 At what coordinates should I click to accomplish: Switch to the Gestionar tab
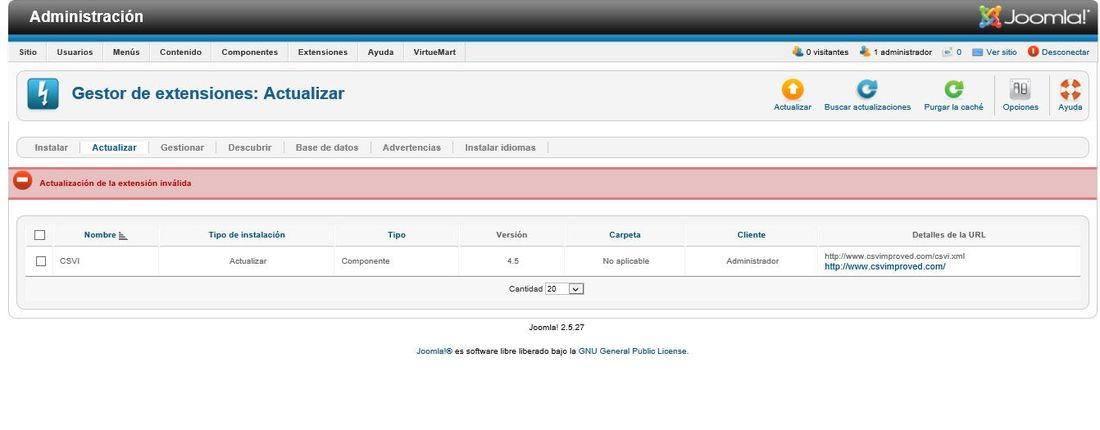tap(182, 147)
